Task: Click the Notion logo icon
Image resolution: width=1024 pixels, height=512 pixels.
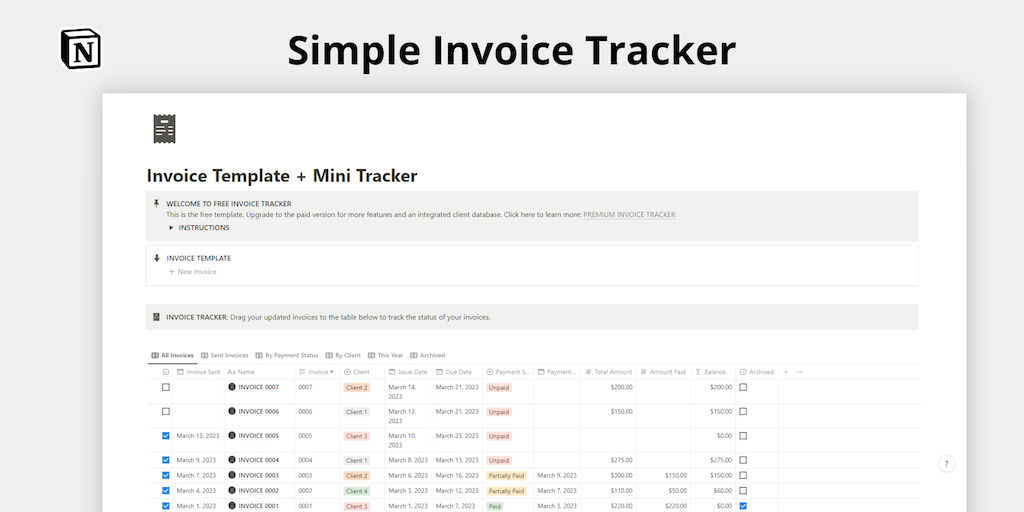Action: pyautogui.click(x=81, y=48)
